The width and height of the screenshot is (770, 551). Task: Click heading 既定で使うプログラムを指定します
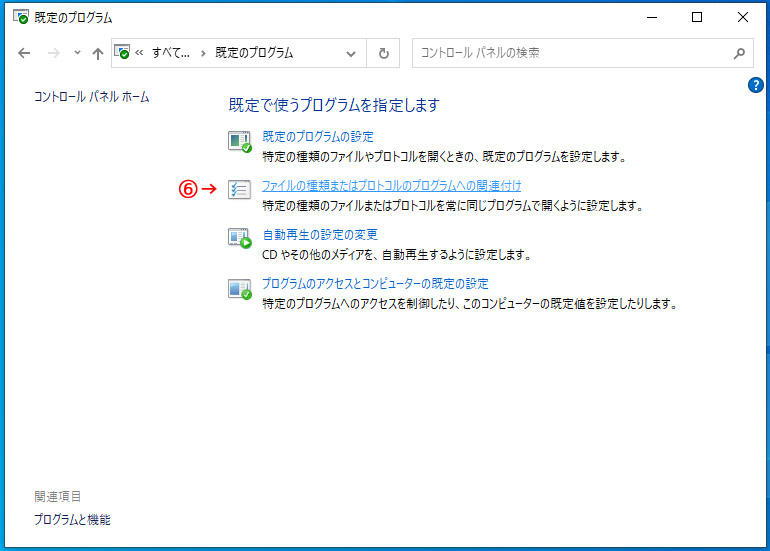334,105
